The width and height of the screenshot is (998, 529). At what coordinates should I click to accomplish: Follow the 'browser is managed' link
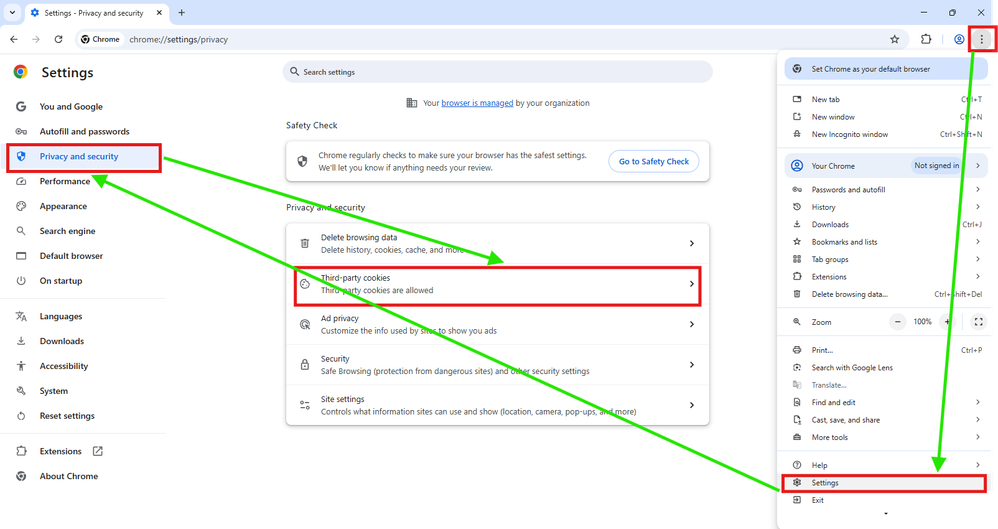coord(477,103)
